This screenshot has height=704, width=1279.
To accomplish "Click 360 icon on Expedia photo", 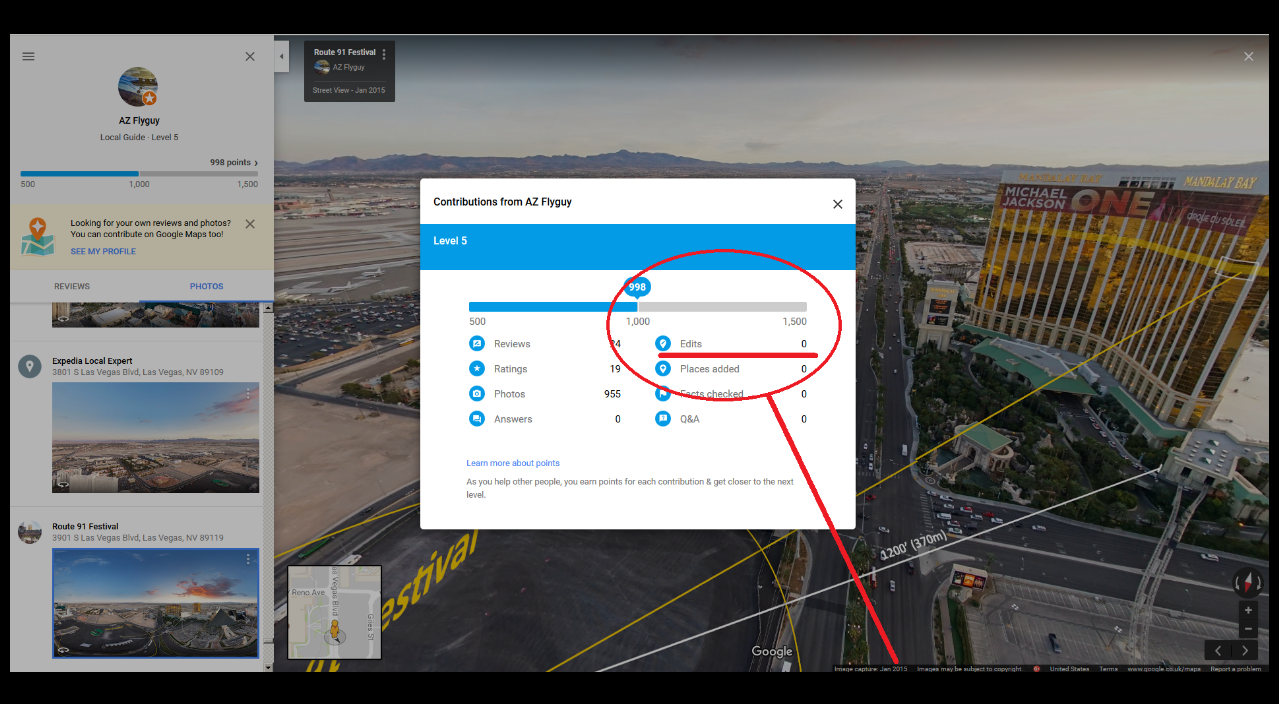I will [x=63, y=484].
